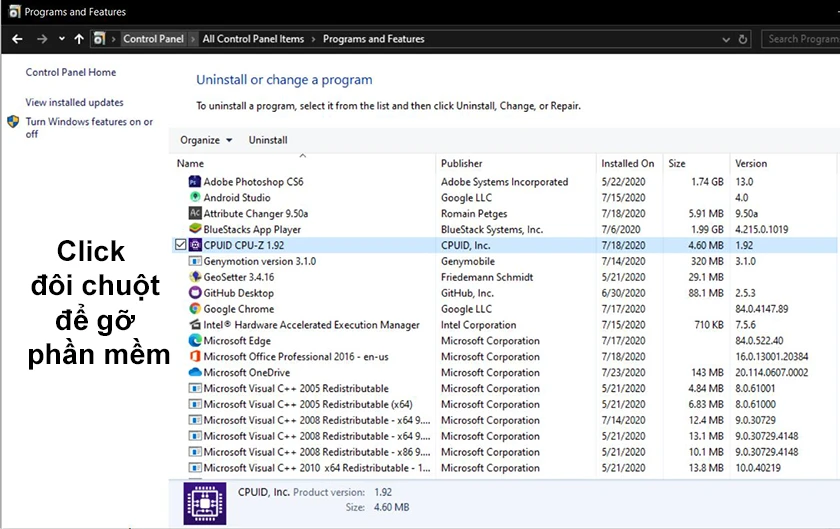Select the Google Chrome entry
This screenshot has width=840, height=529.
tap(238, 309)
